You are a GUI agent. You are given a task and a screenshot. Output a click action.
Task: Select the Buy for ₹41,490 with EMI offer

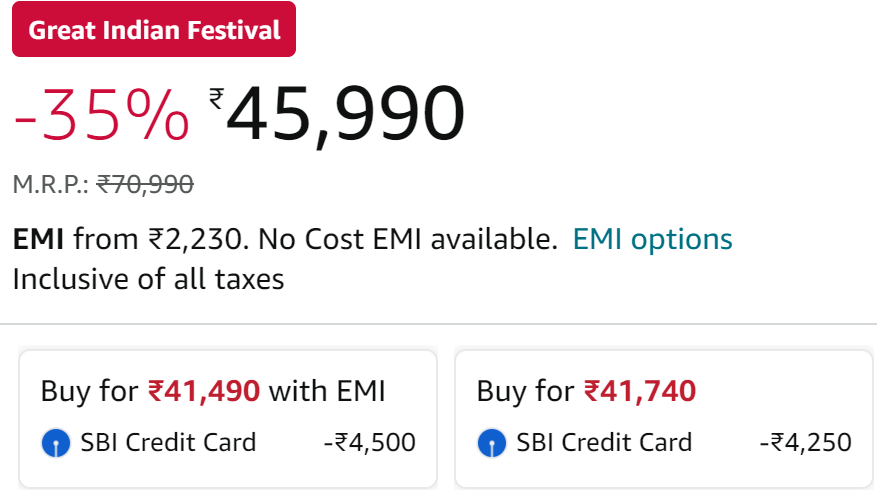[x=228, y=420]
